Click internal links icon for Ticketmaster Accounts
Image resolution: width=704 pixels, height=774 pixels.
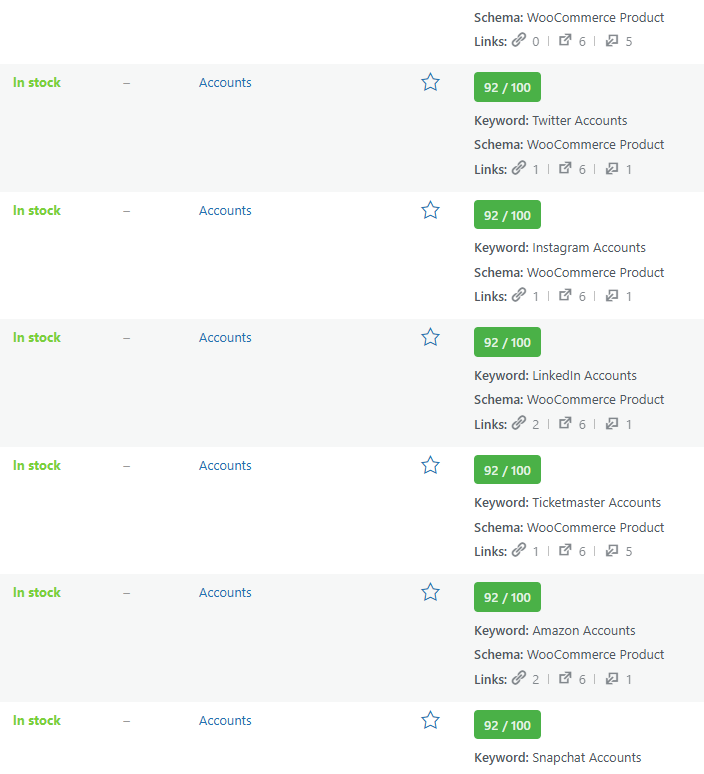tap(519, 551)
